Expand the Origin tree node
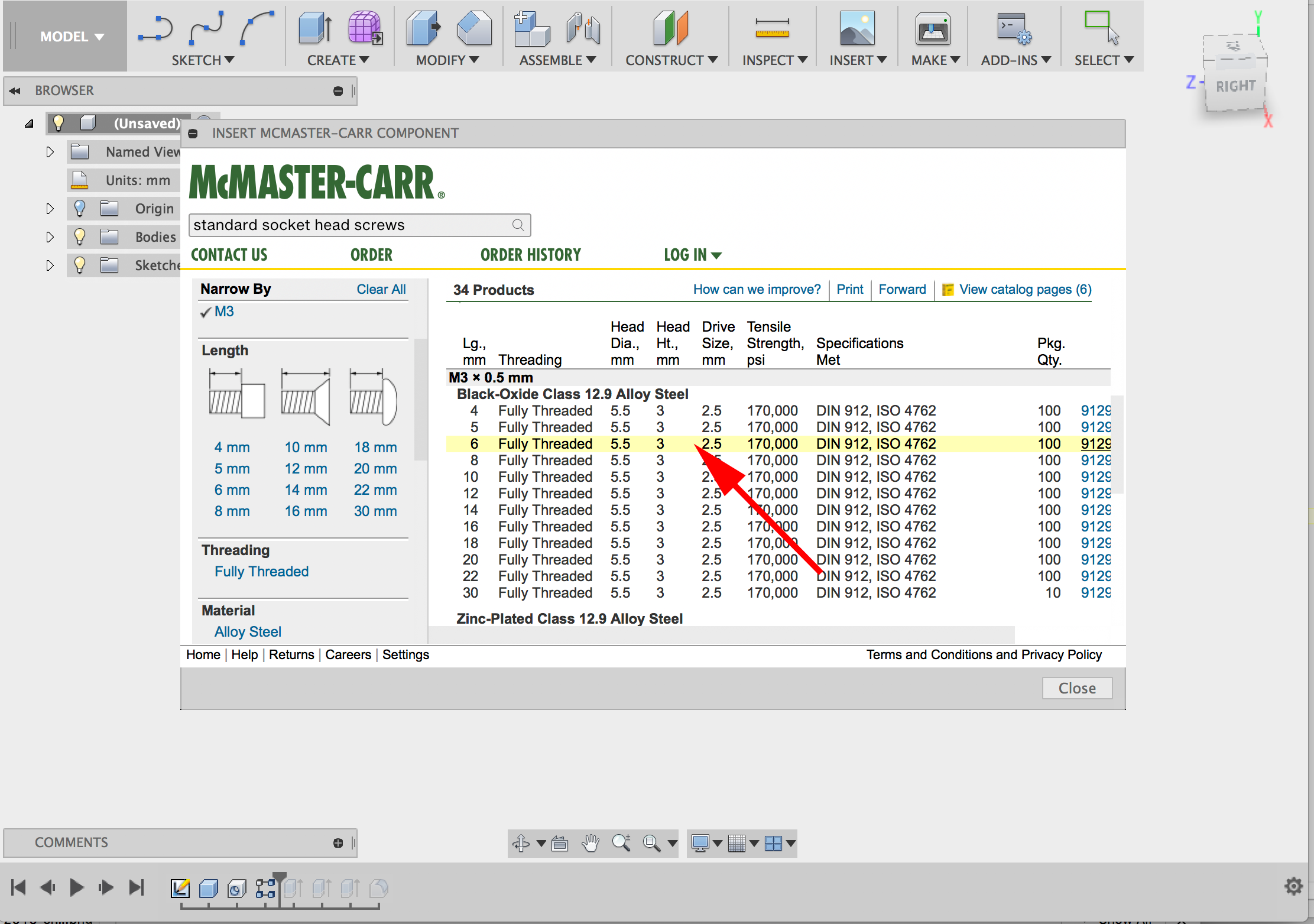 50,209
